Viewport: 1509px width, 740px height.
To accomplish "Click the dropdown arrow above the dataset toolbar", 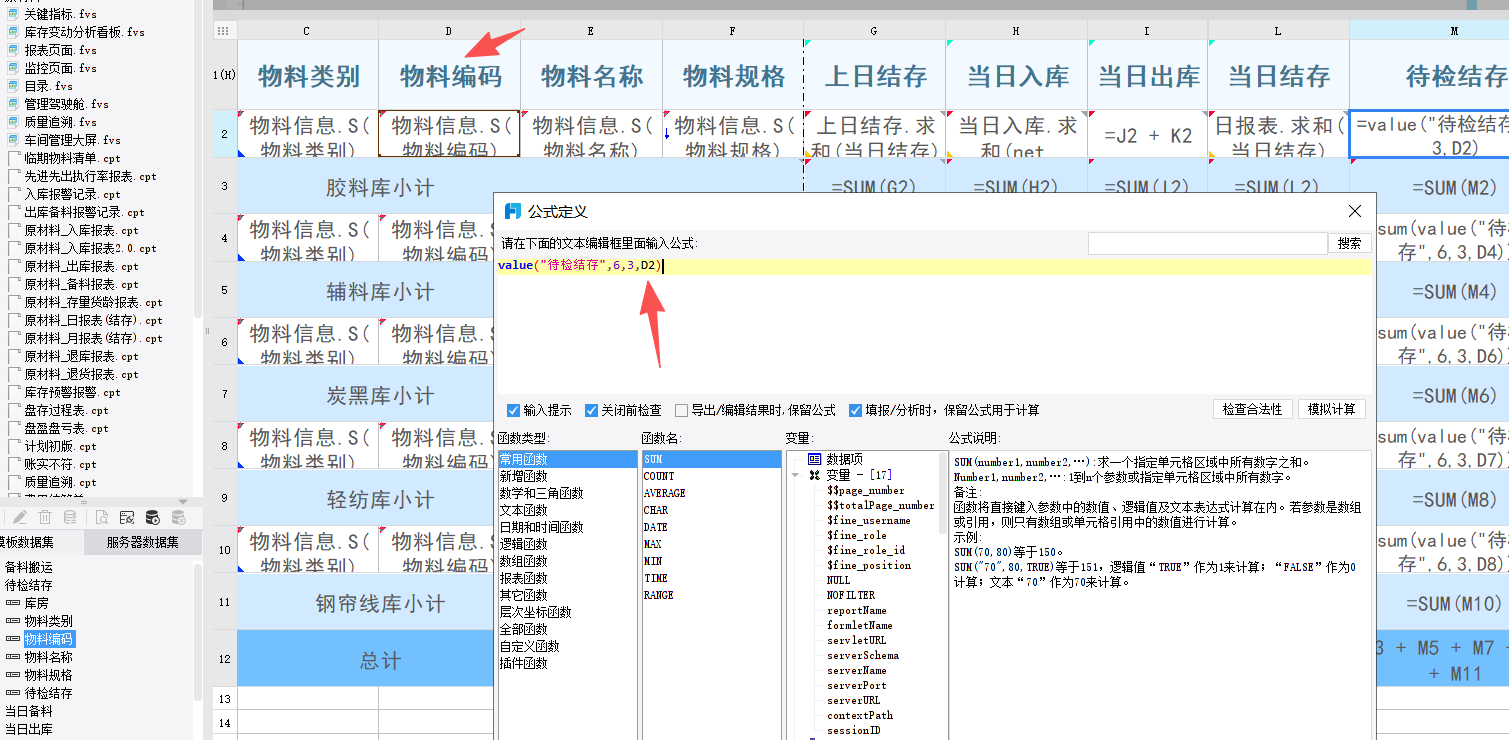I will tap(183, 502).
